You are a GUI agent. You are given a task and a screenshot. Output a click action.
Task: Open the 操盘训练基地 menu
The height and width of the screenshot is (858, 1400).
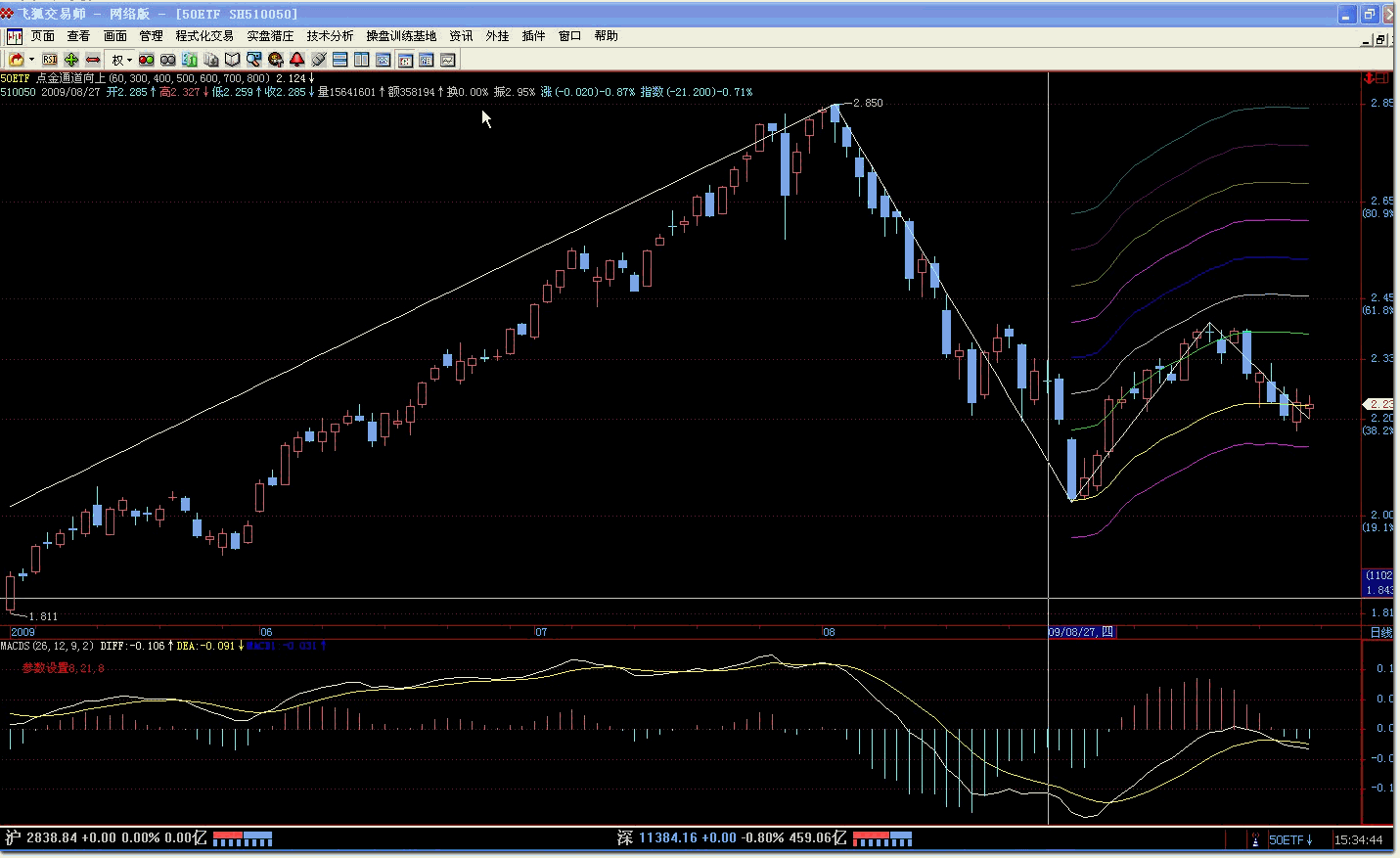[401, 36]
